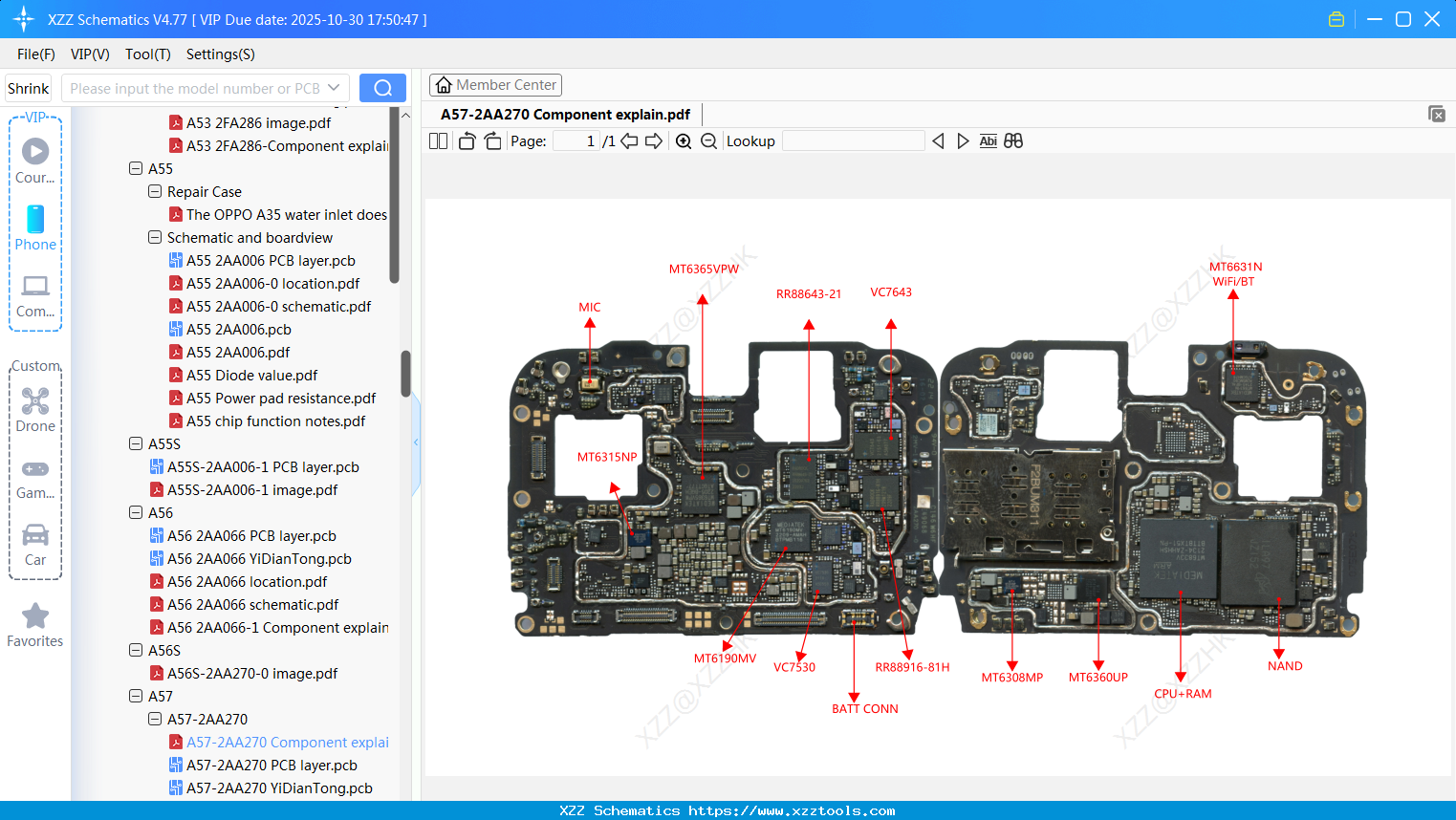Find previous lookup match
This screenshot has width=1456, height=820.
coord(938,141)
